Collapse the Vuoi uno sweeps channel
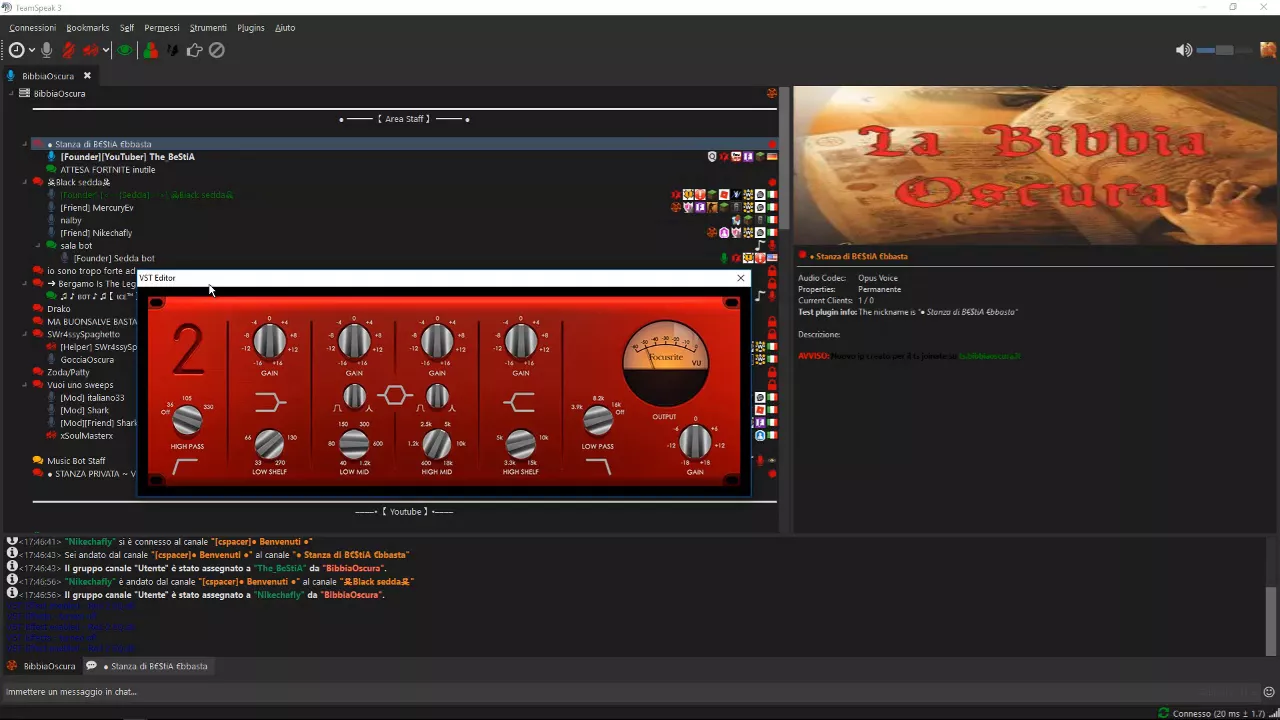 pos(25,385)
